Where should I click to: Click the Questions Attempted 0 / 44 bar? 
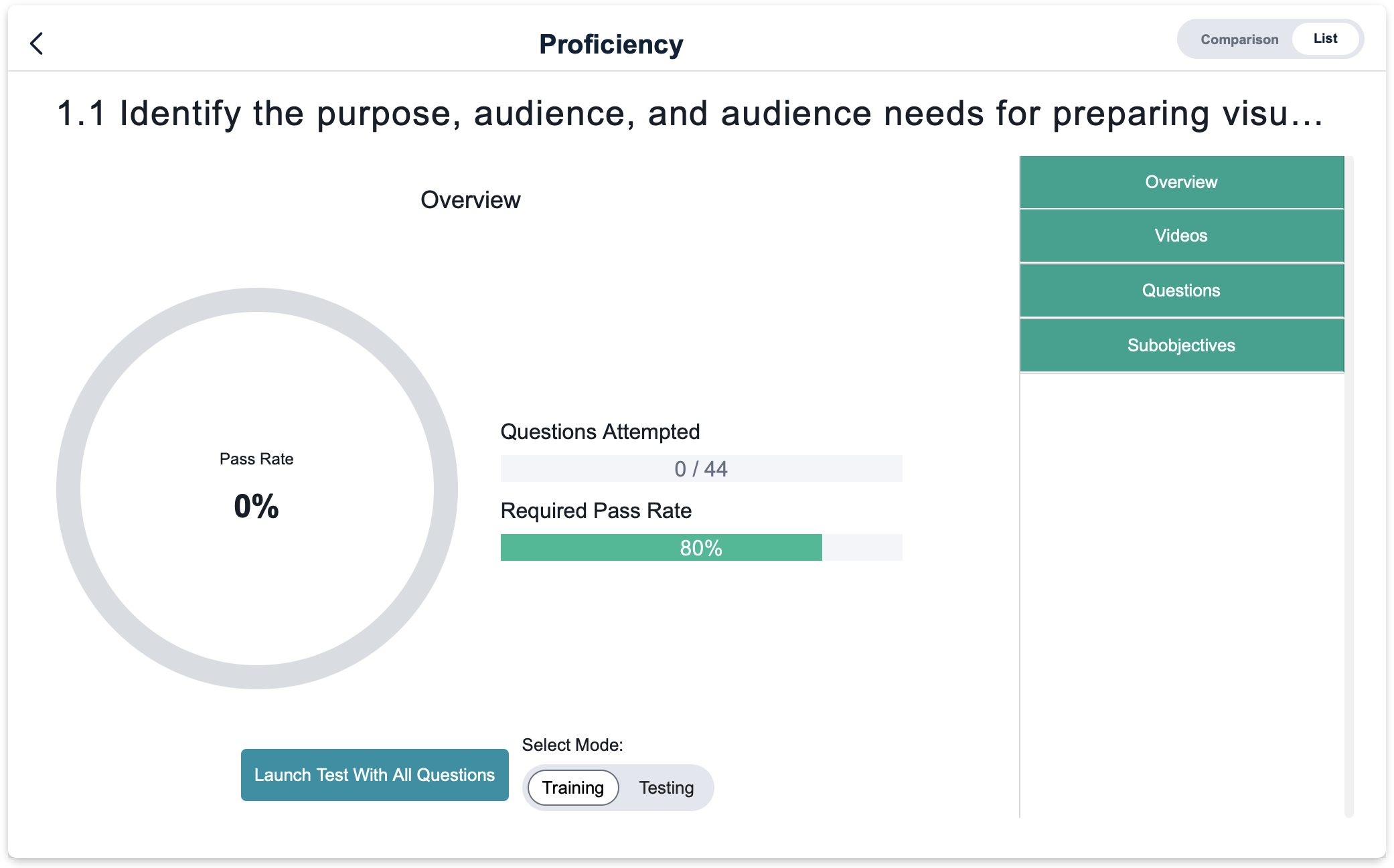(701, 468)
